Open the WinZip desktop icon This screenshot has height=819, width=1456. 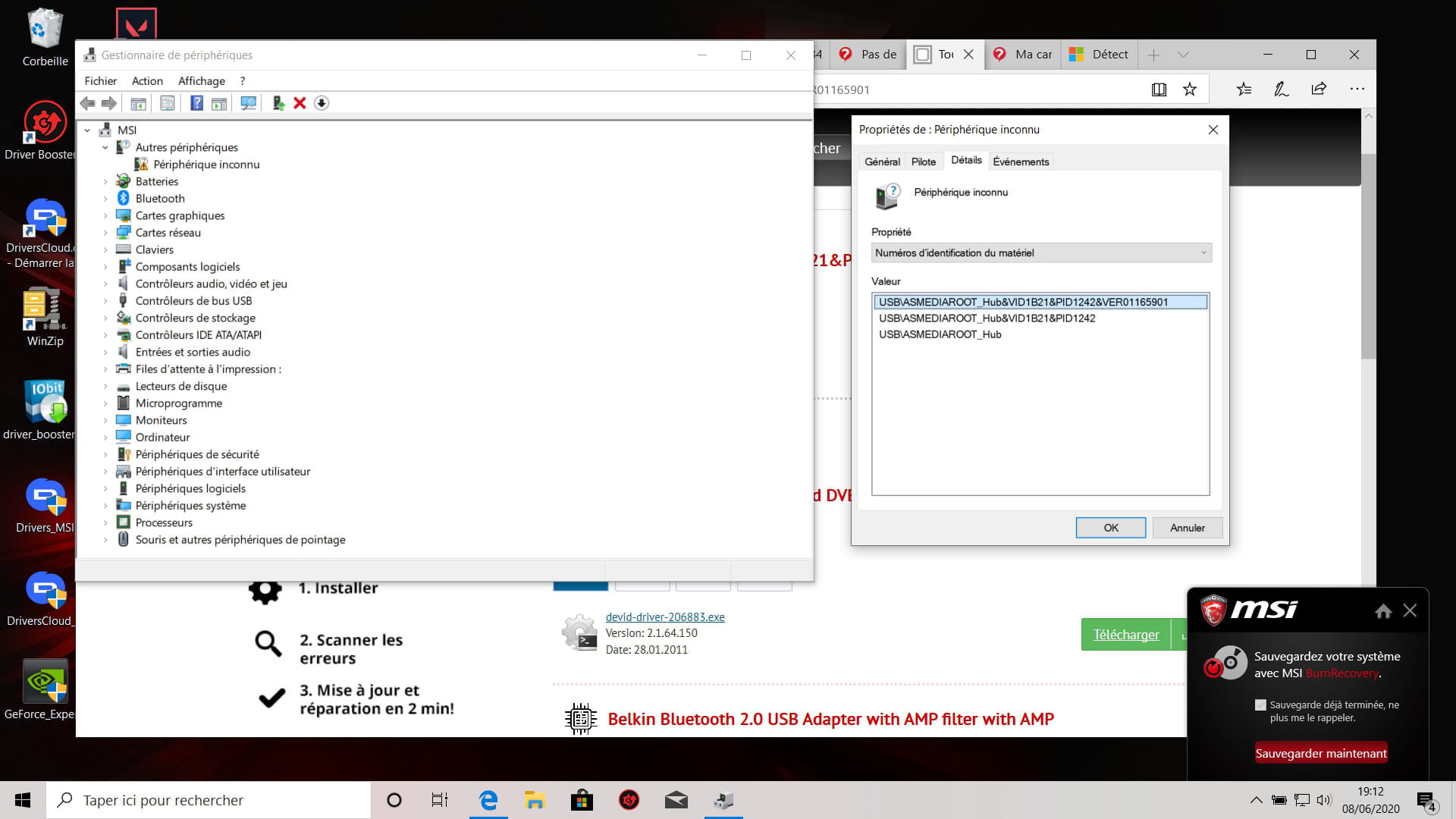coord(44,317)
